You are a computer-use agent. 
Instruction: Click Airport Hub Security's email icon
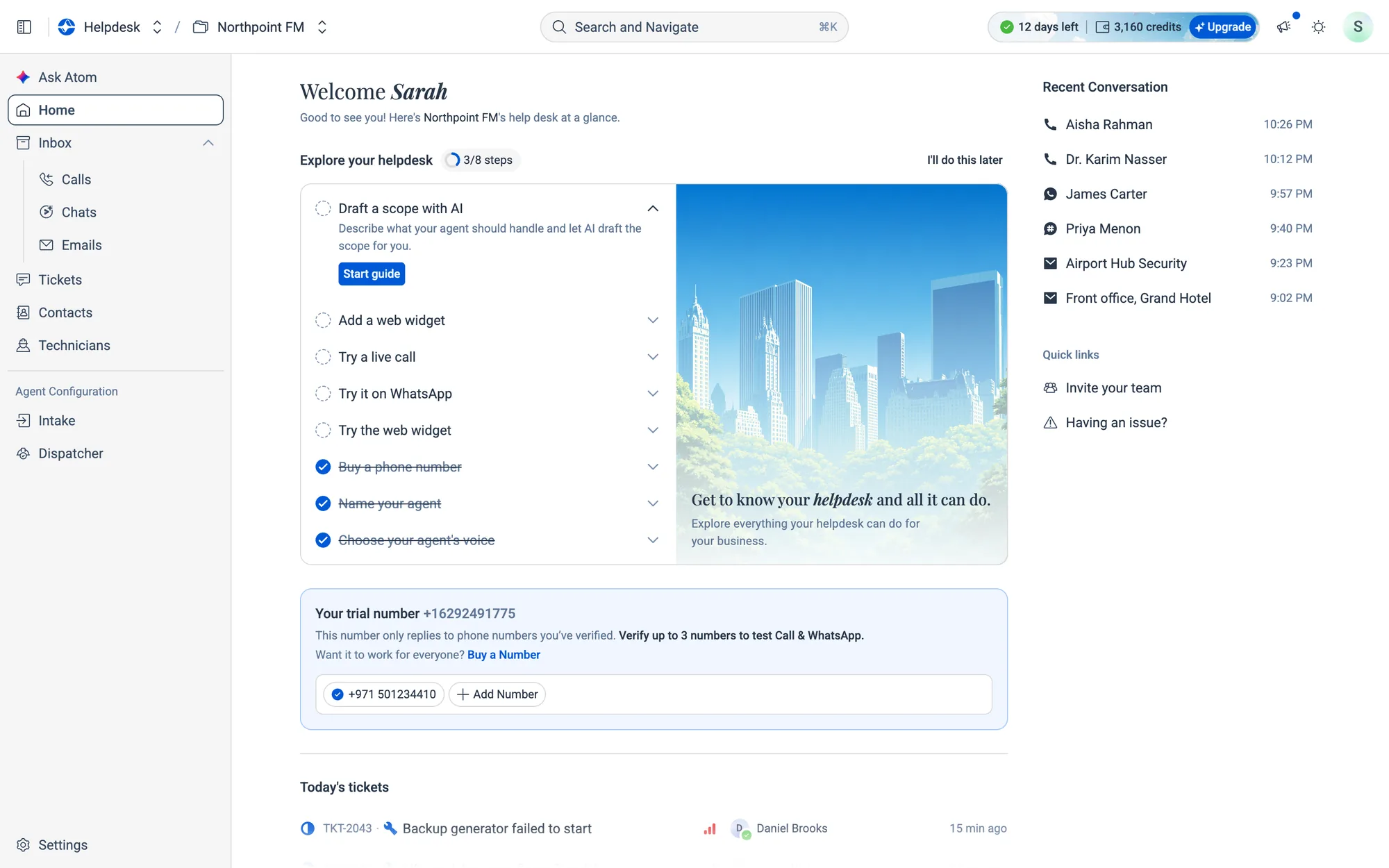tap(1050, 263)
